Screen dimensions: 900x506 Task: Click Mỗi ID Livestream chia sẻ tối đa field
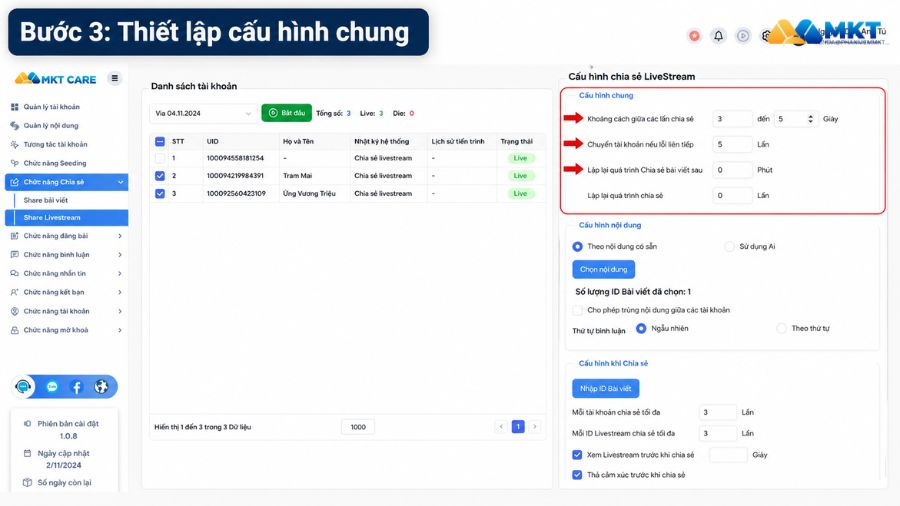click(x=717, y=434)
